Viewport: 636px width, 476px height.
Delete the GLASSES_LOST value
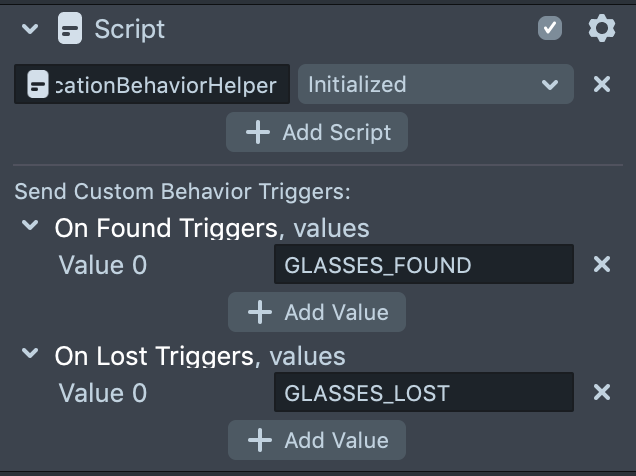[602, 393]
